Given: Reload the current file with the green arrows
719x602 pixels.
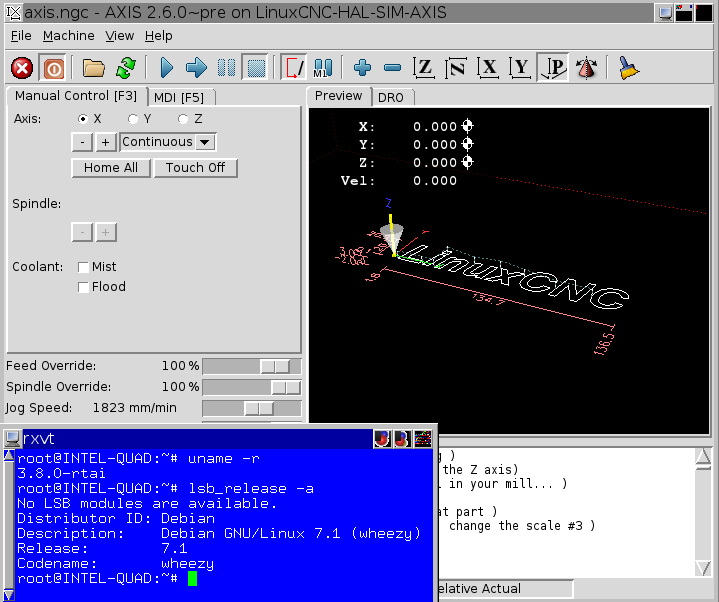Looking at the screenshot, I should point(126,68).
